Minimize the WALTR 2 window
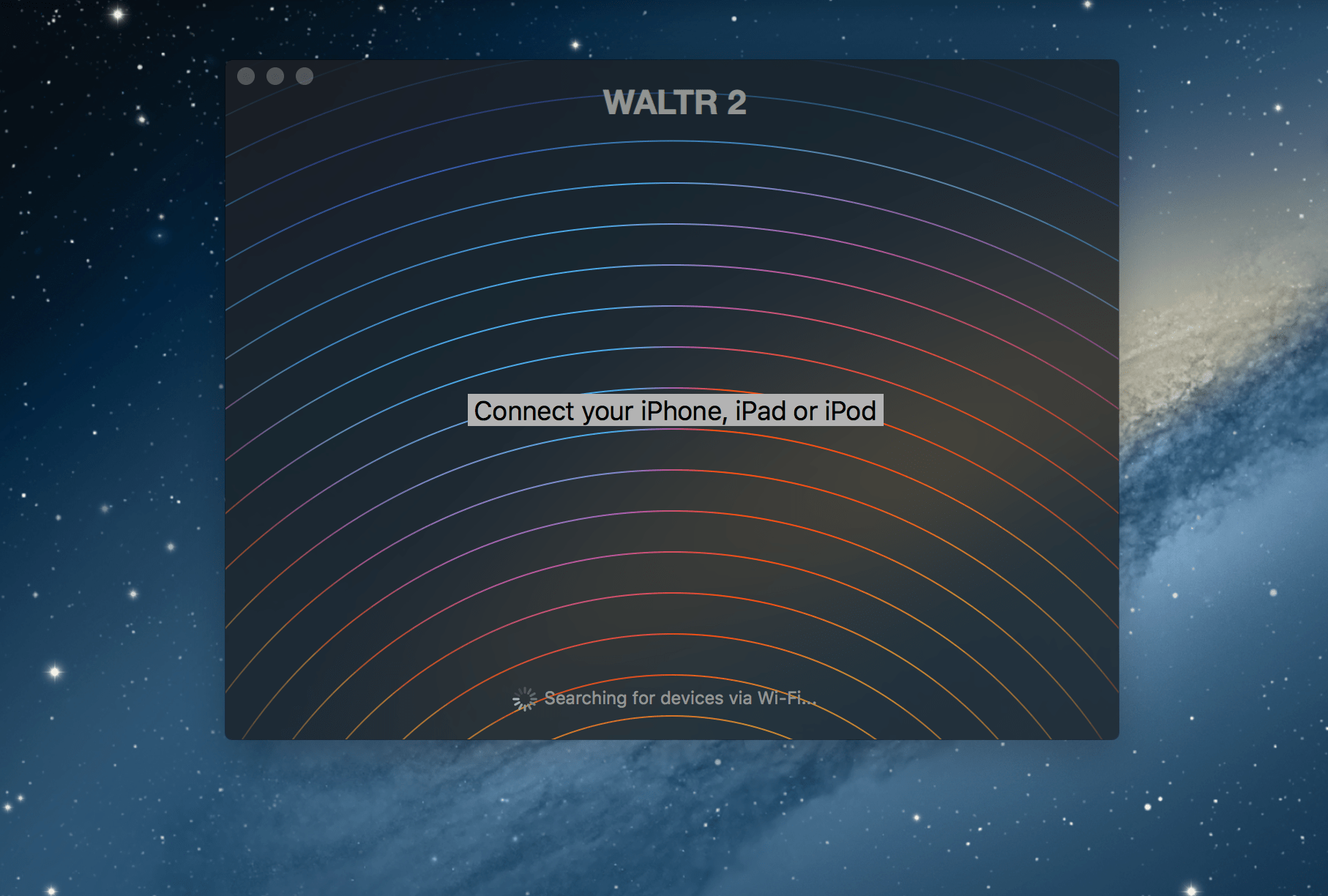This screenshot has height=896, width=1328. click(275, 76)
